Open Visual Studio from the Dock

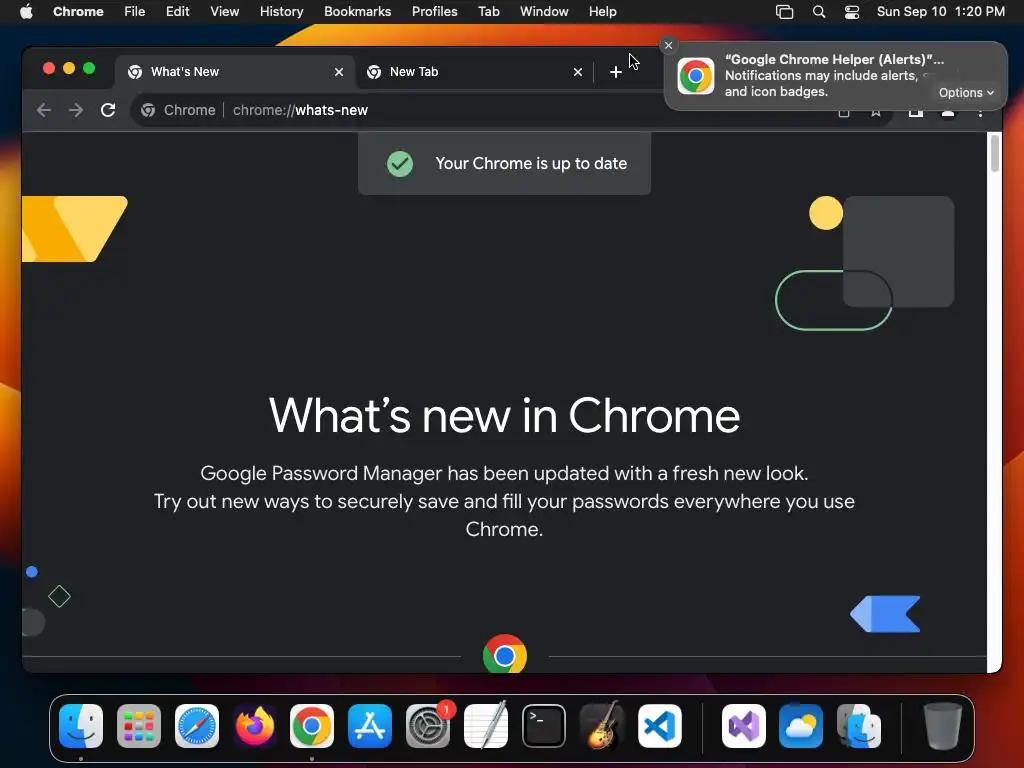pyautogui.click(x=744, y=726)
